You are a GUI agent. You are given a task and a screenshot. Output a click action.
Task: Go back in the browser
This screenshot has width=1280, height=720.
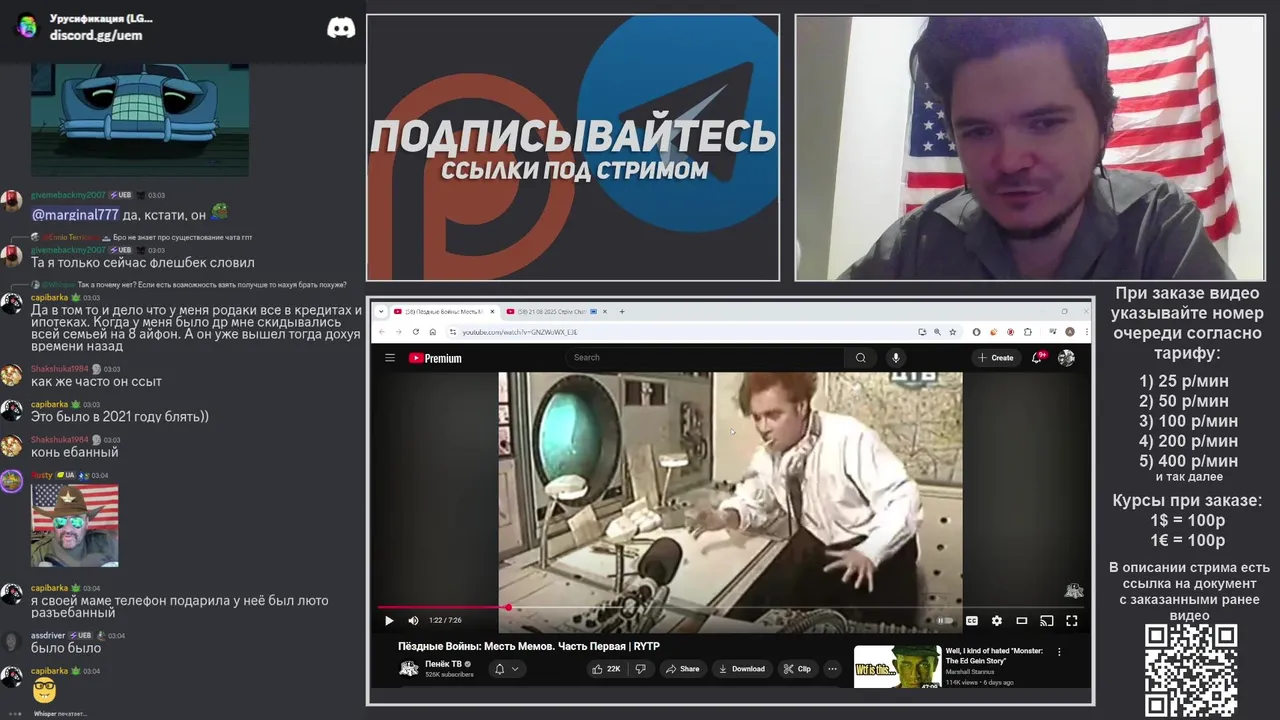click(381, 332)
